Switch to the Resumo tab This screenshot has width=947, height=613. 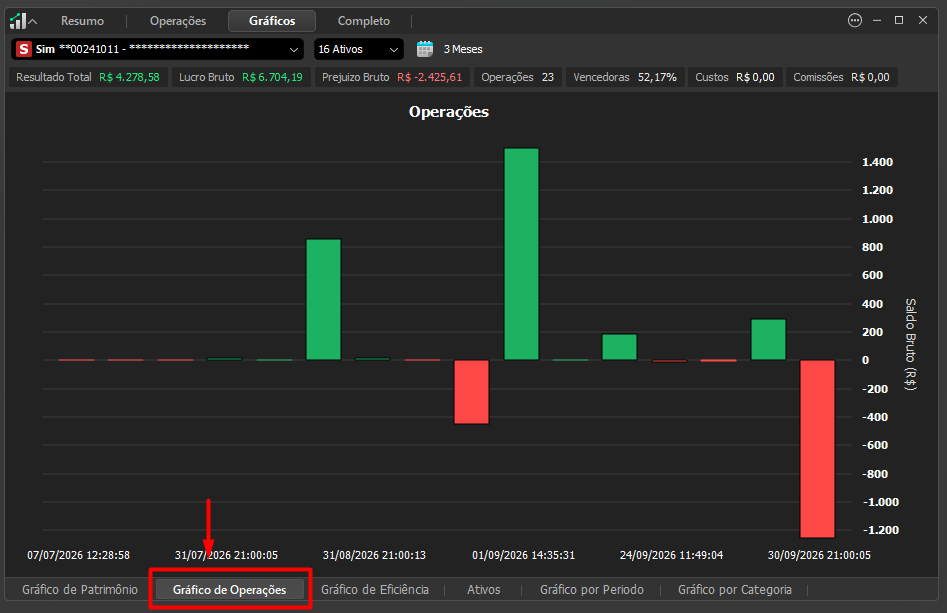(x=82, y=21)
